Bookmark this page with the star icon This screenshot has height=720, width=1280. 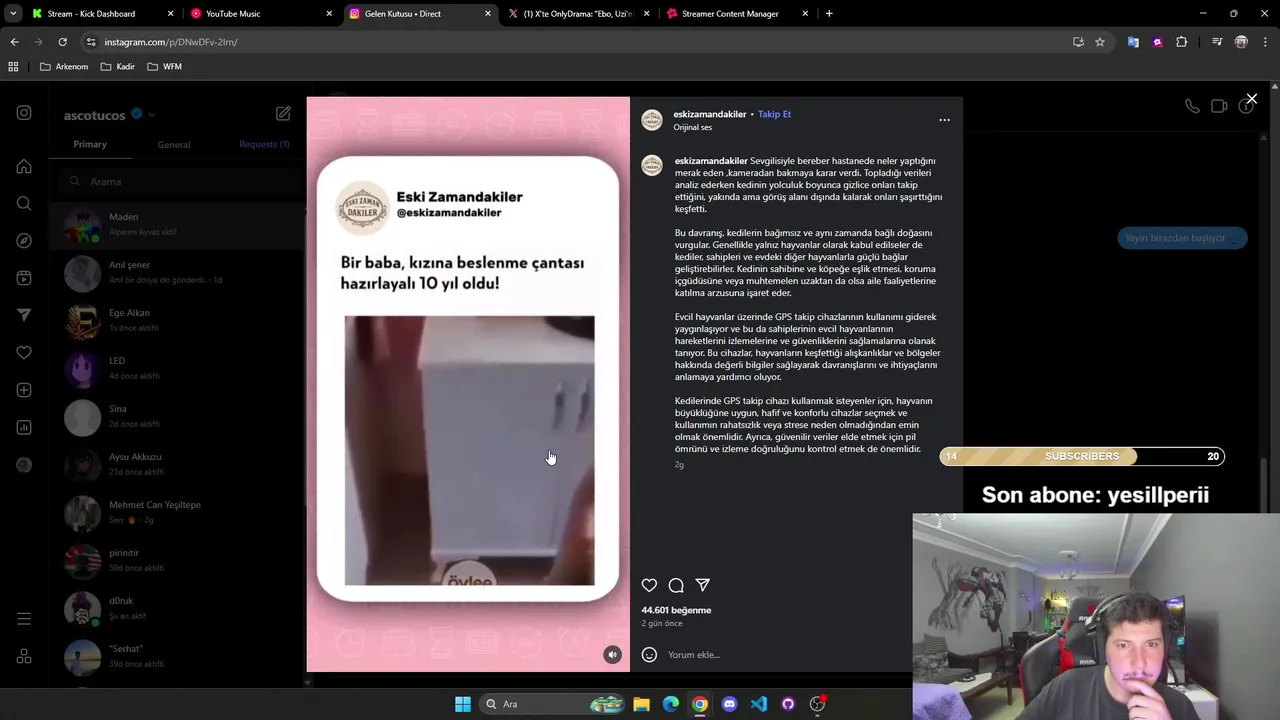pyautogui.click(x=1100, y=42)
